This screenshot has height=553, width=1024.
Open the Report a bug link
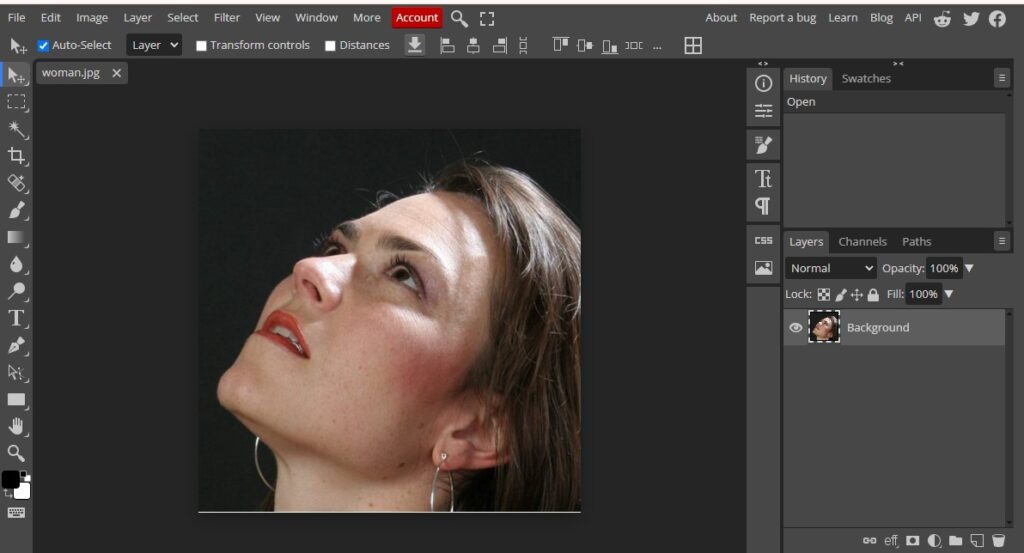click(x=782, y=18)
